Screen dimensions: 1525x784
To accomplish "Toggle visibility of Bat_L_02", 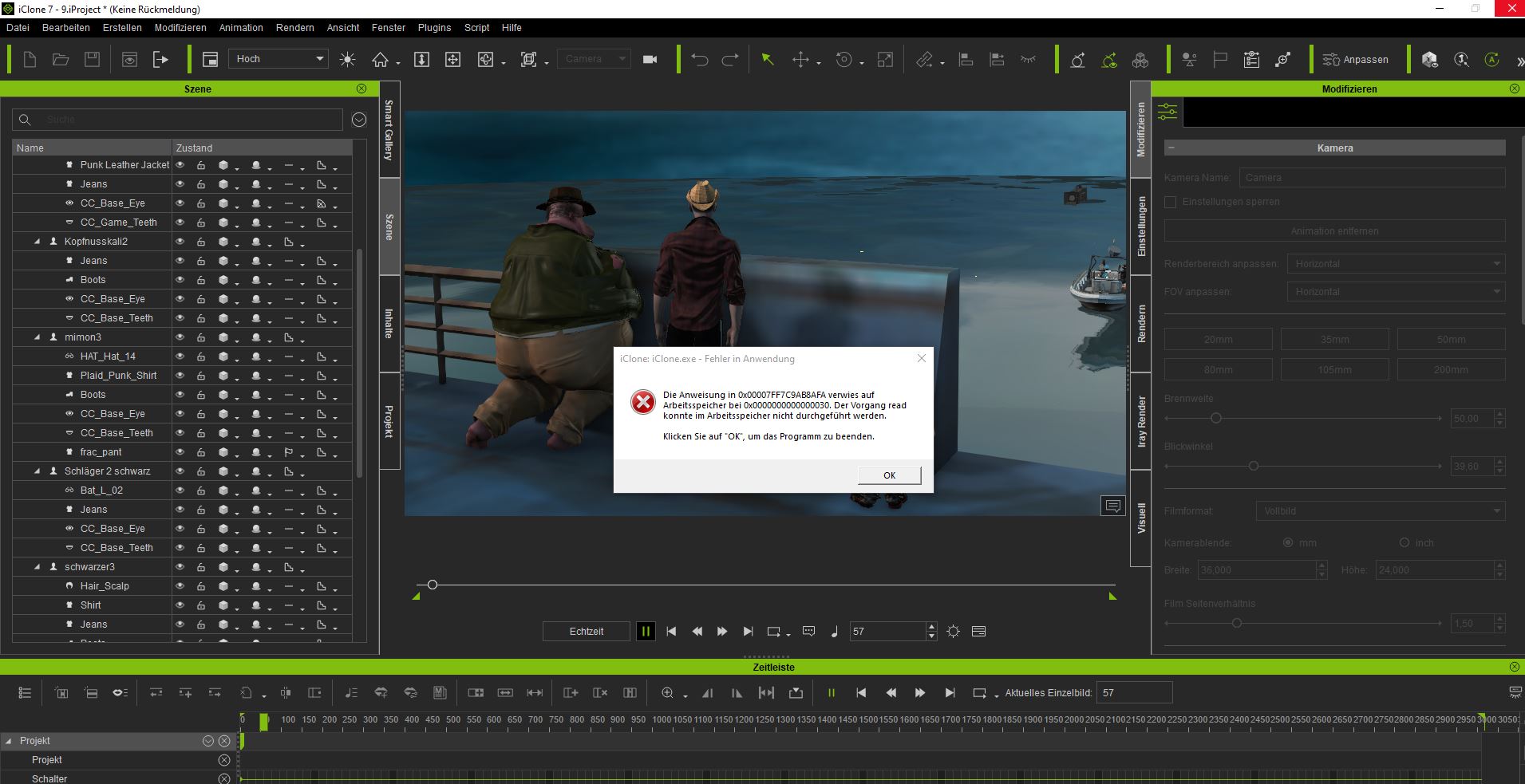I will [180, 490].
